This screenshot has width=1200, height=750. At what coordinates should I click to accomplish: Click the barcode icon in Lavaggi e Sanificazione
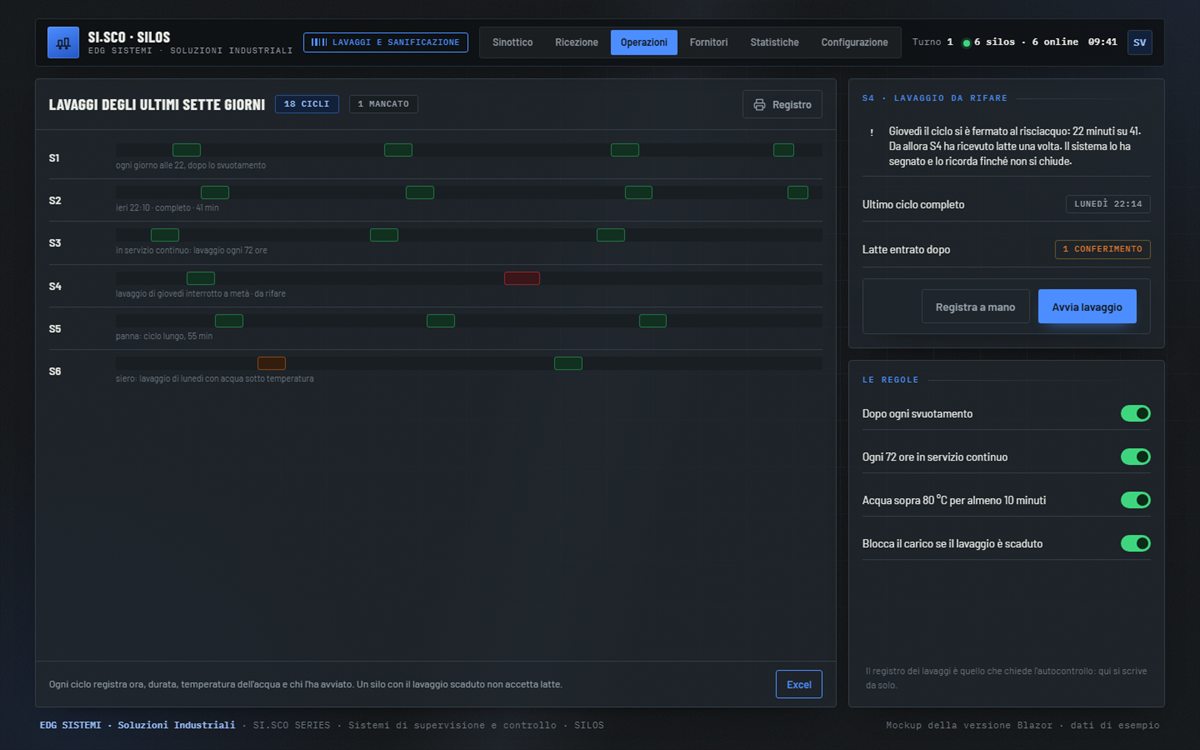(x=319, y=42)
